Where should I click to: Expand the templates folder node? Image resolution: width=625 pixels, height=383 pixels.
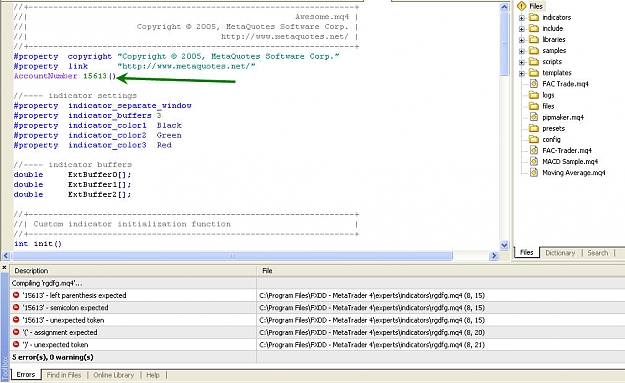pyautogui.click(x=521, y=73)
